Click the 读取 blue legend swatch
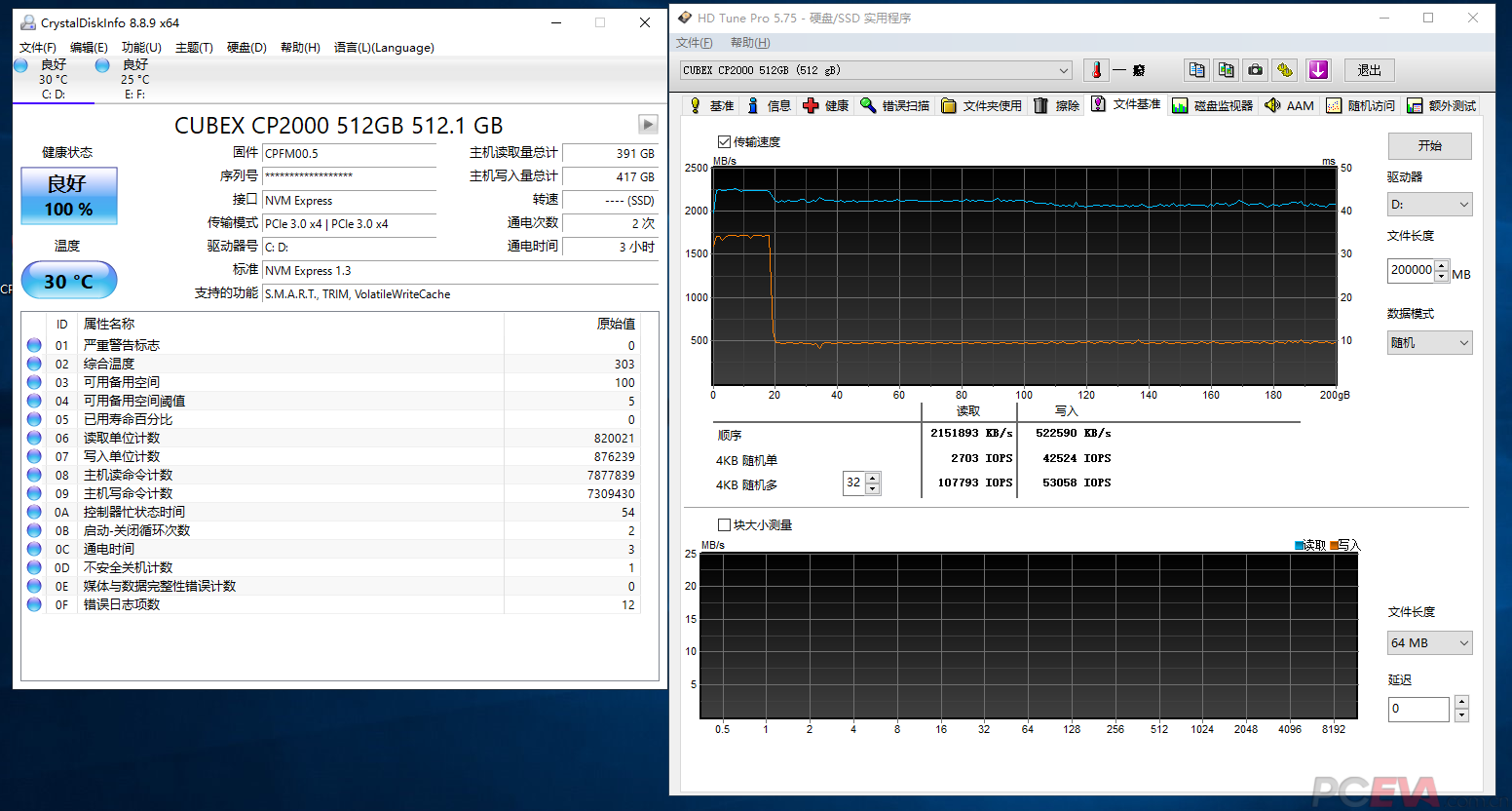Screen dimensions: 1512x811 [1299, 545]
